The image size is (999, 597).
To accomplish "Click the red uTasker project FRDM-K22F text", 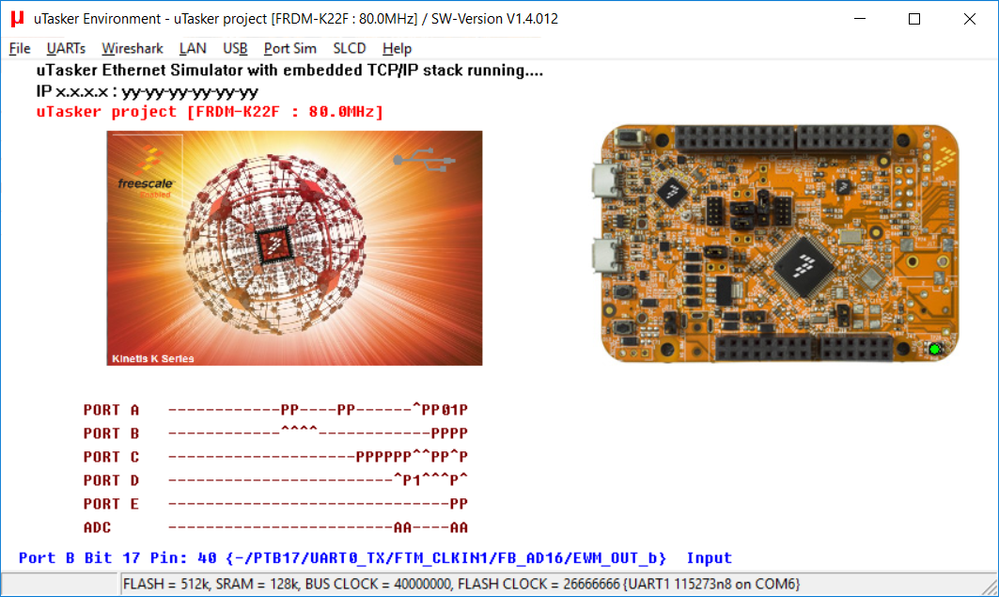I will point(210,112).
